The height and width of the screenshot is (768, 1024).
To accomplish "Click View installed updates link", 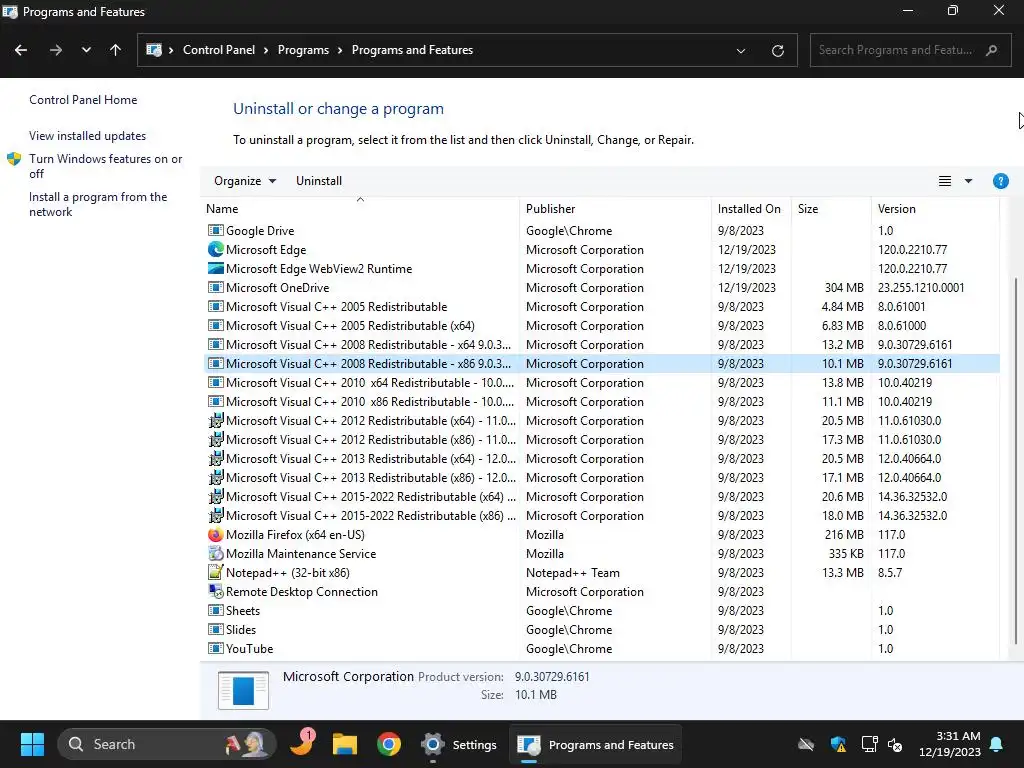I will pyautogui.click(x=88, y=136).
